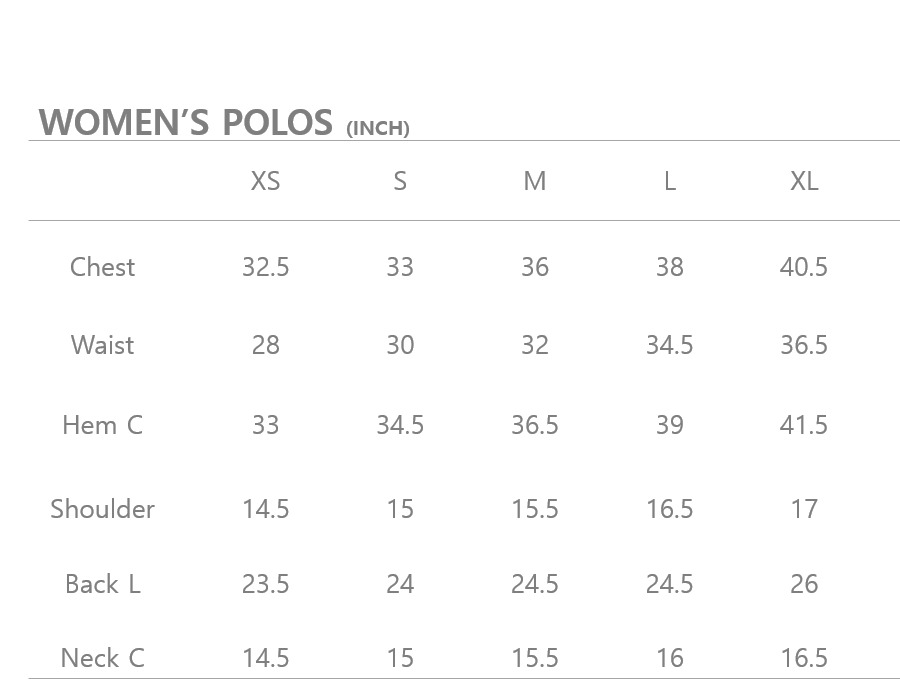This screenshot has width=900, height=690.
Task: Select the L size column header
Action: (669, 181)
